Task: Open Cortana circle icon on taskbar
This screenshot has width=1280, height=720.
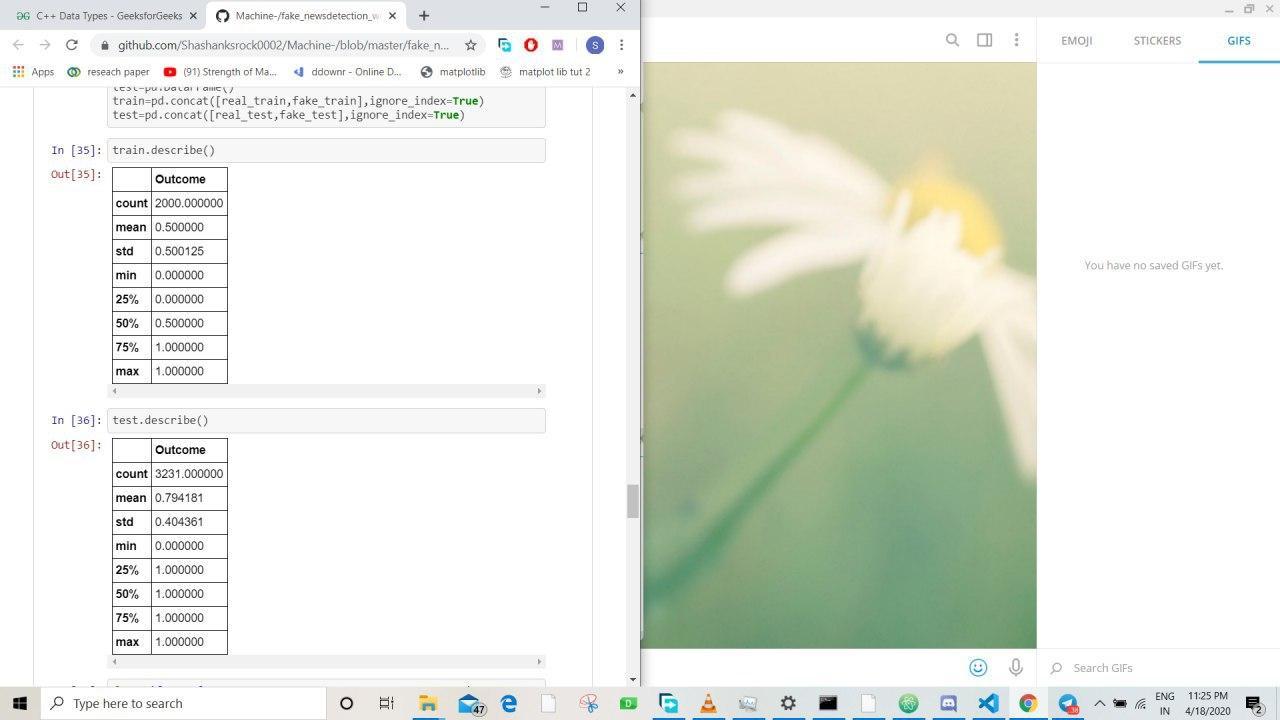Action: (x=346, y=703)
